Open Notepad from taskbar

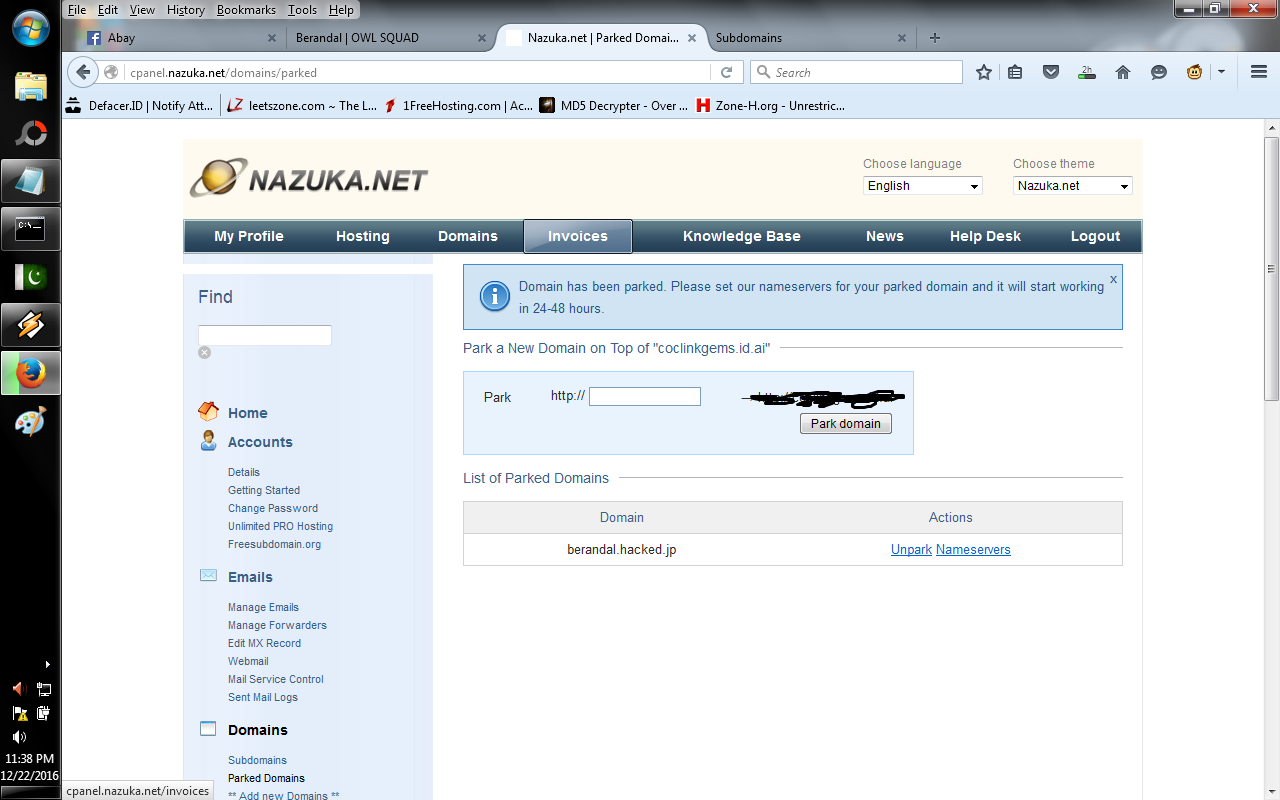pyautogui.click(x=30, y=181)
